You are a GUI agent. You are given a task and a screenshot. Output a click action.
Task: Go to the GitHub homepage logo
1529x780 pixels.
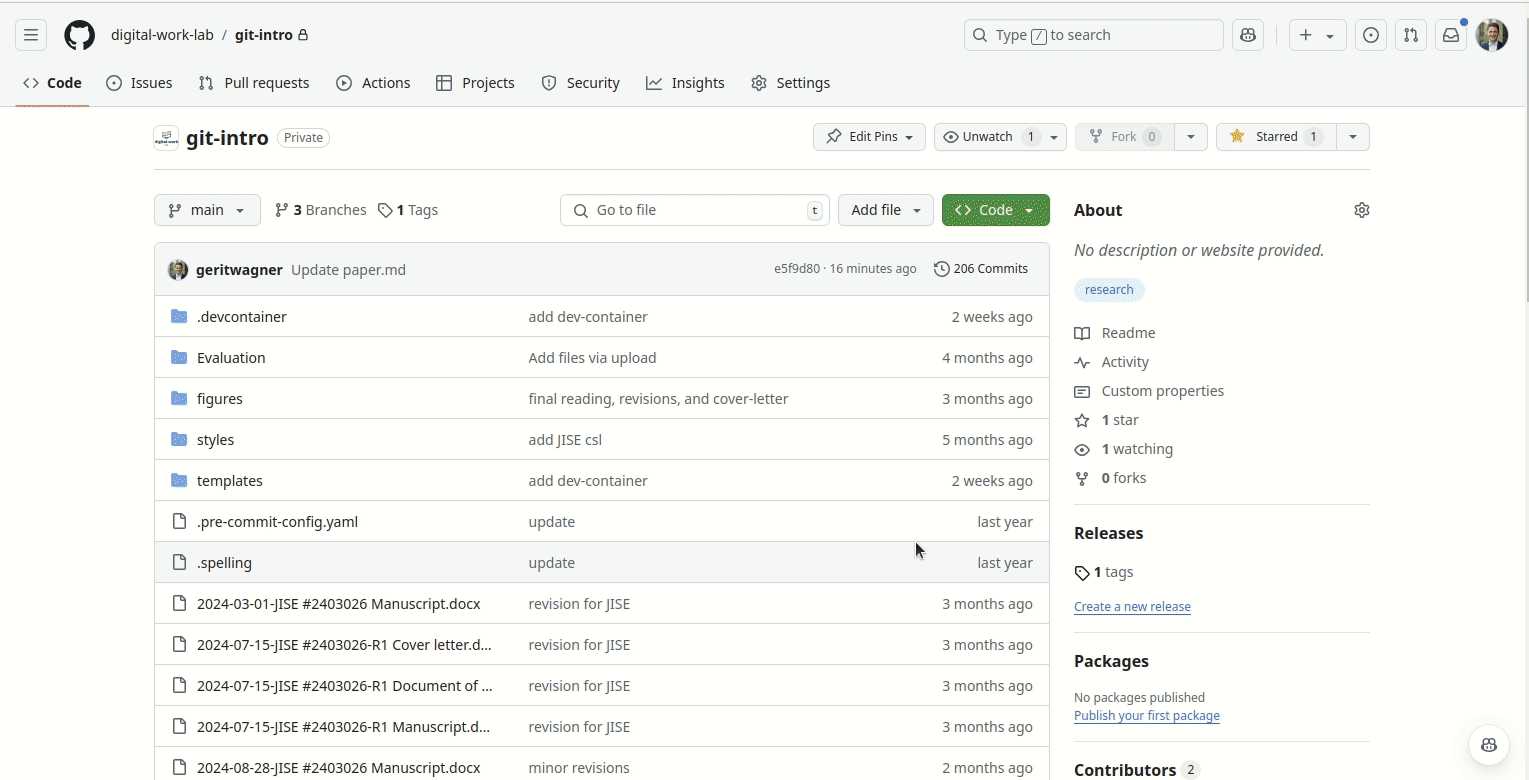click(80, 35)
